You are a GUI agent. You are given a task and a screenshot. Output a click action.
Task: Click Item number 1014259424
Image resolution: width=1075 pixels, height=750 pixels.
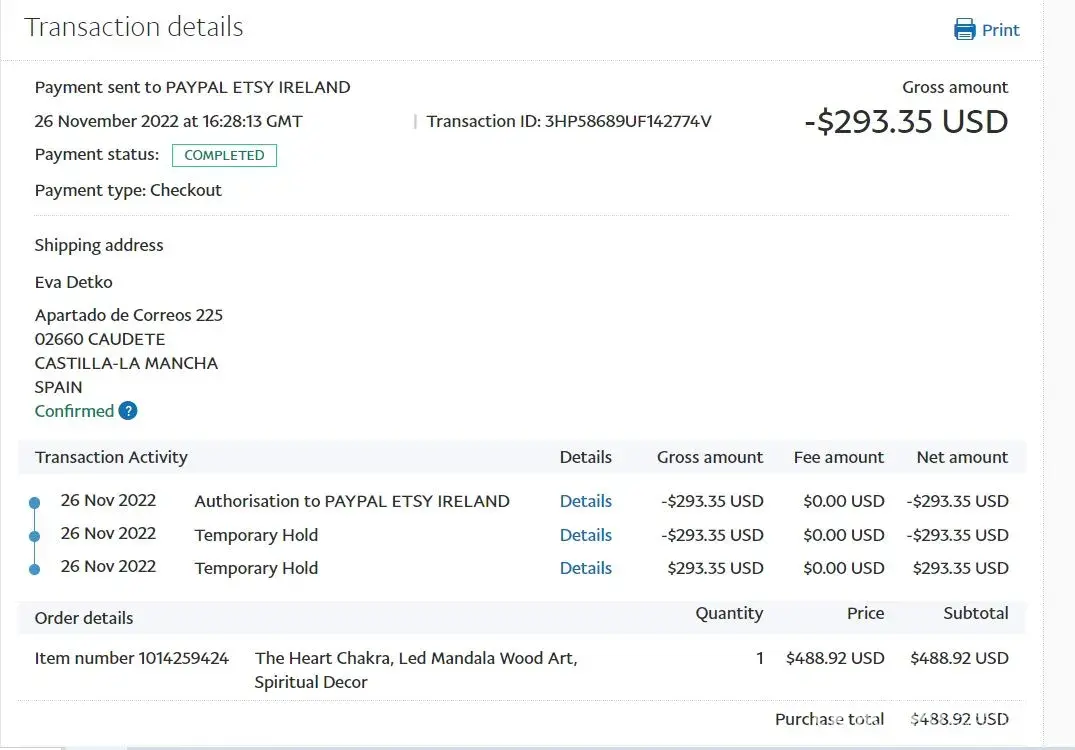click(x=132, y=658)
